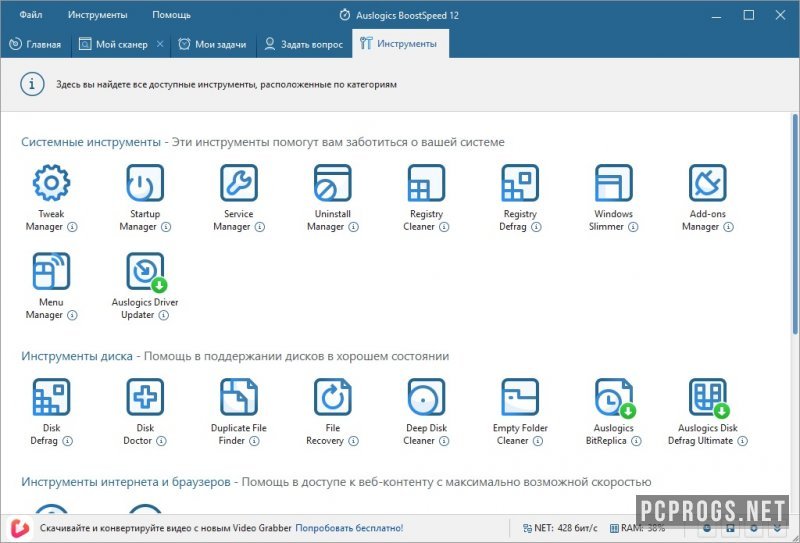Select the active Инструменты tab
Image resolution: width=800 pixels, height=543 pixels.
tap(399, 44)
